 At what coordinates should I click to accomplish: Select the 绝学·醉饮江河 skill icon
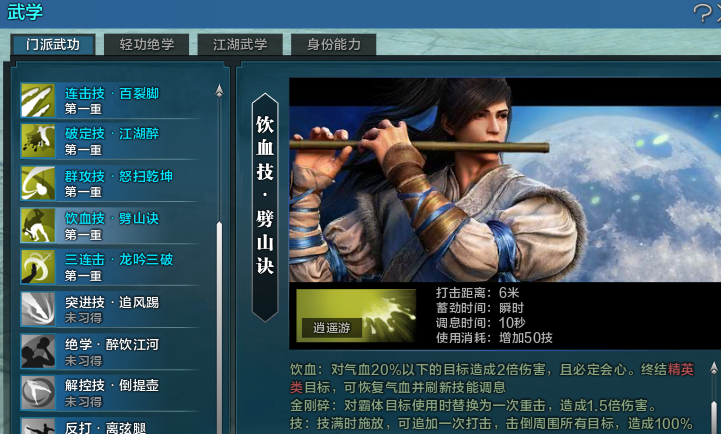click(x=38, y=351)
